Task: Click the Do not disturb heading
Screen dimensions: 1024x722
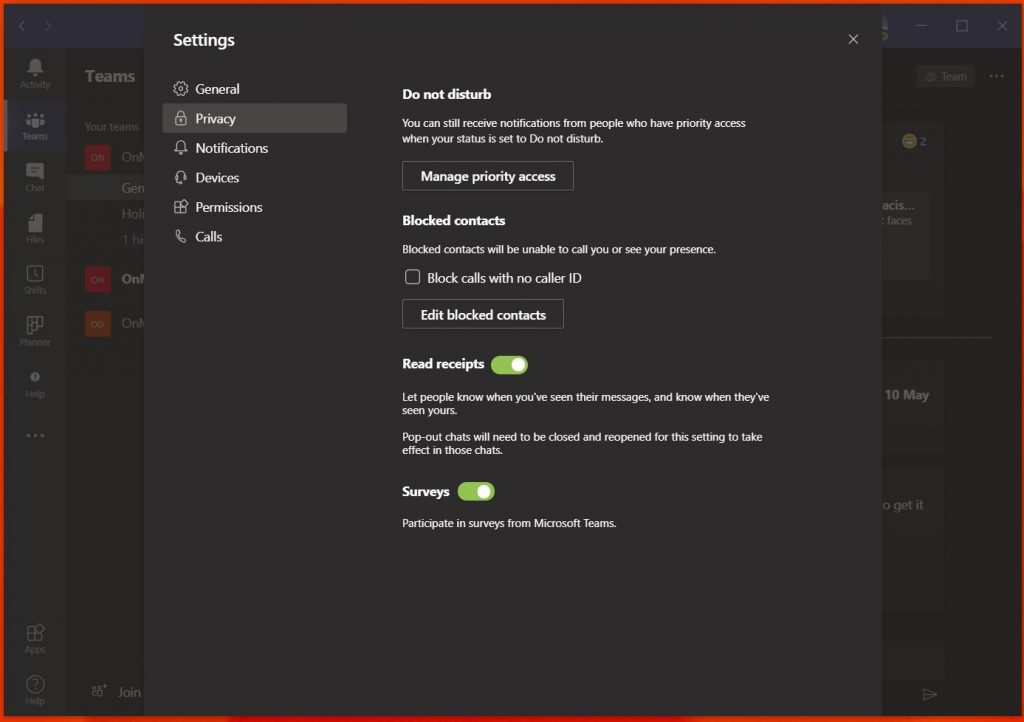Action: pos(447,94)
